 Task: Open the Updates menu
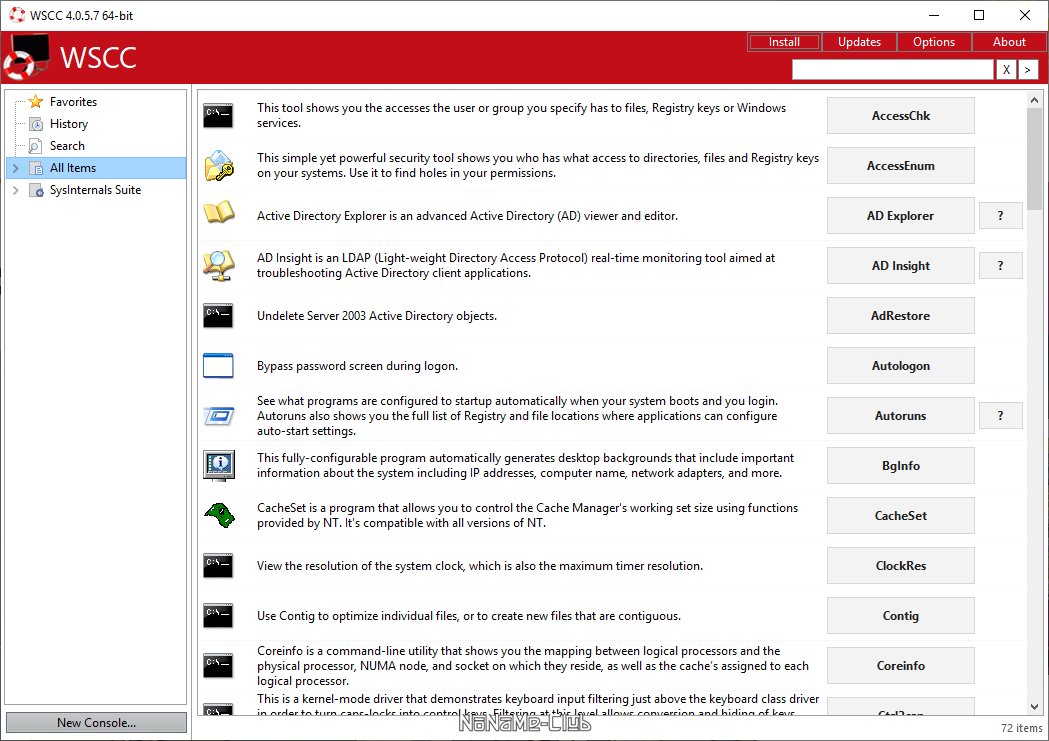point(859,42)
